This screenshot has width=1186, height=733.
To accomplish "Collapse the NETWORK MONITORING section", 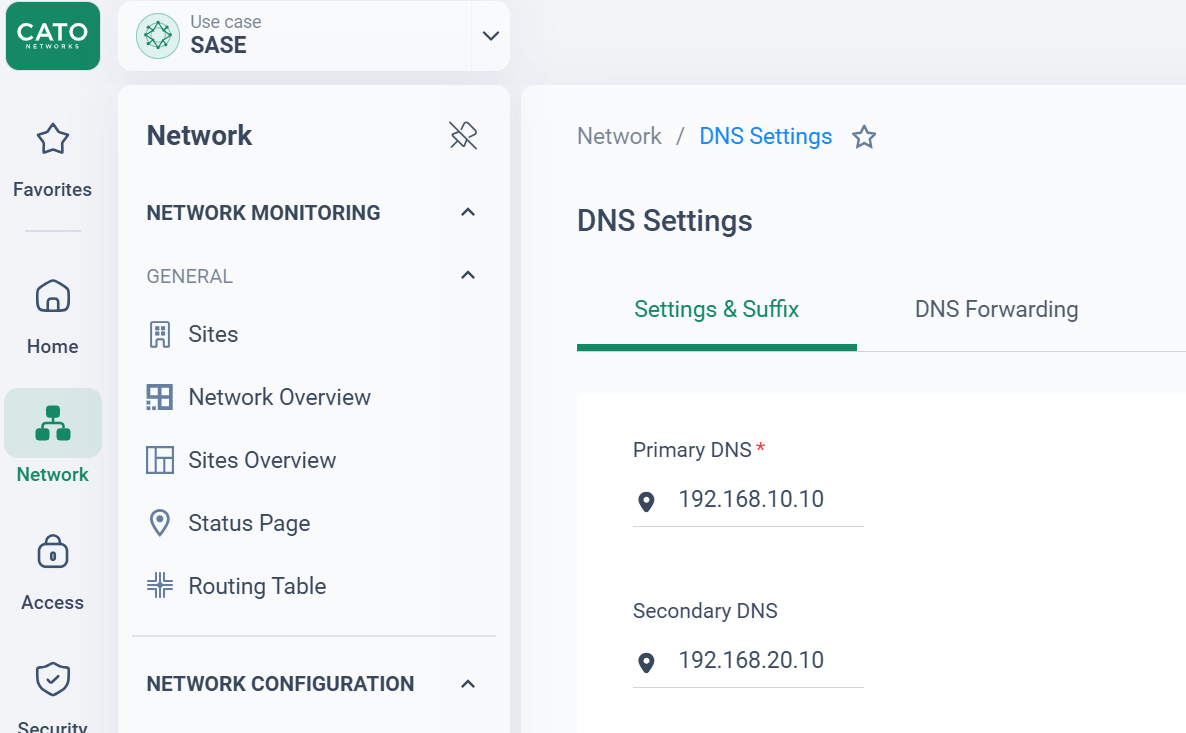I will (468, 213).
